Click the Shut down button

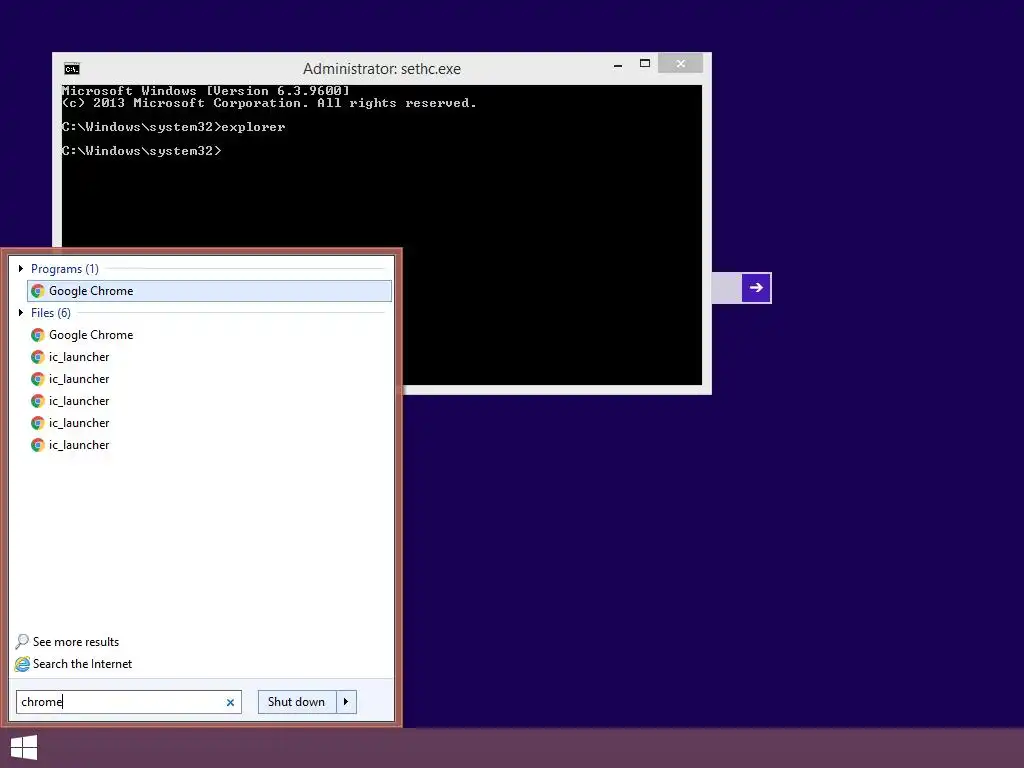click(296, 702)
